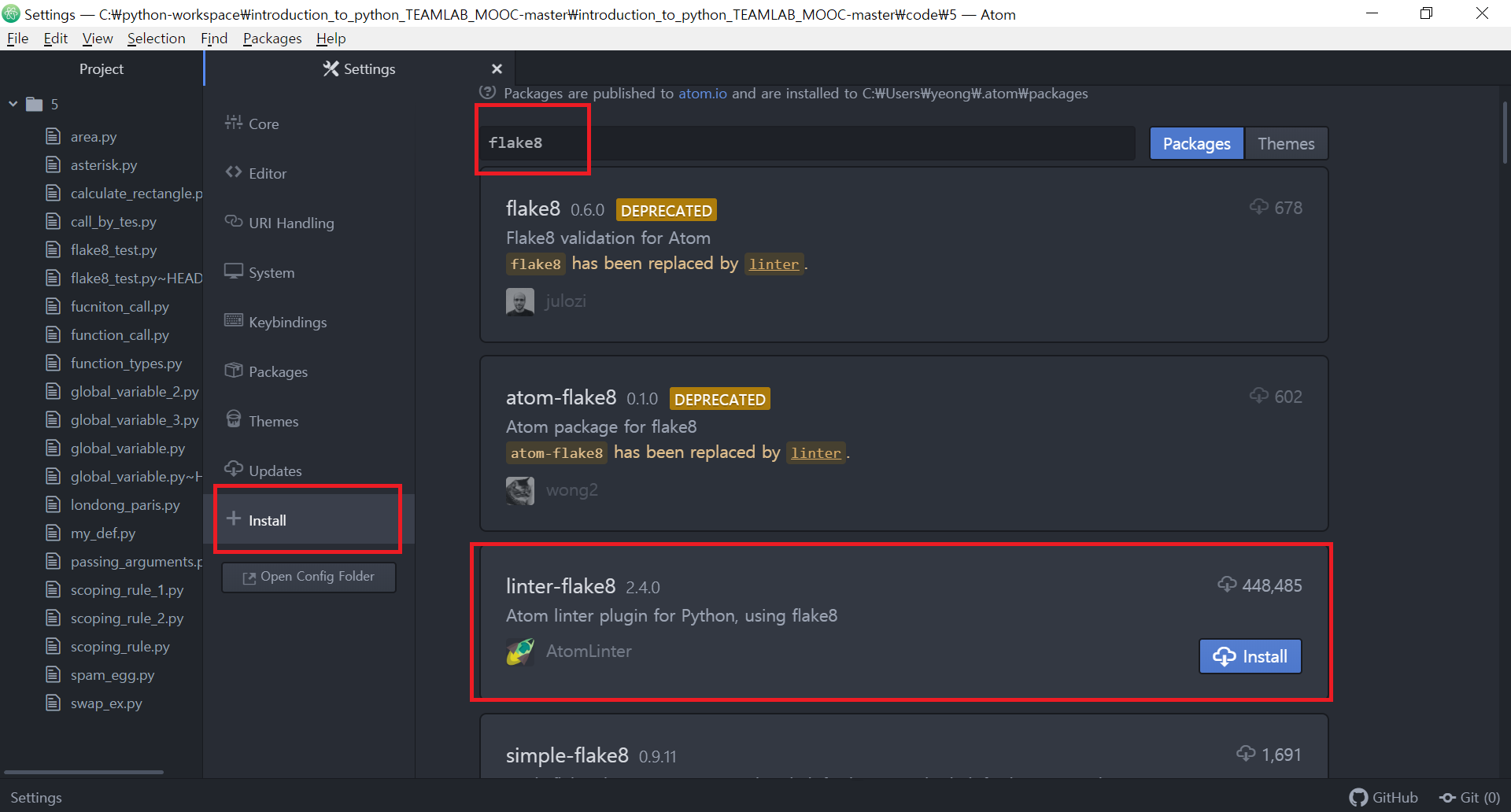Open the View menu
The height and width of the screenshot is (812, 1511).
(97, 39)
